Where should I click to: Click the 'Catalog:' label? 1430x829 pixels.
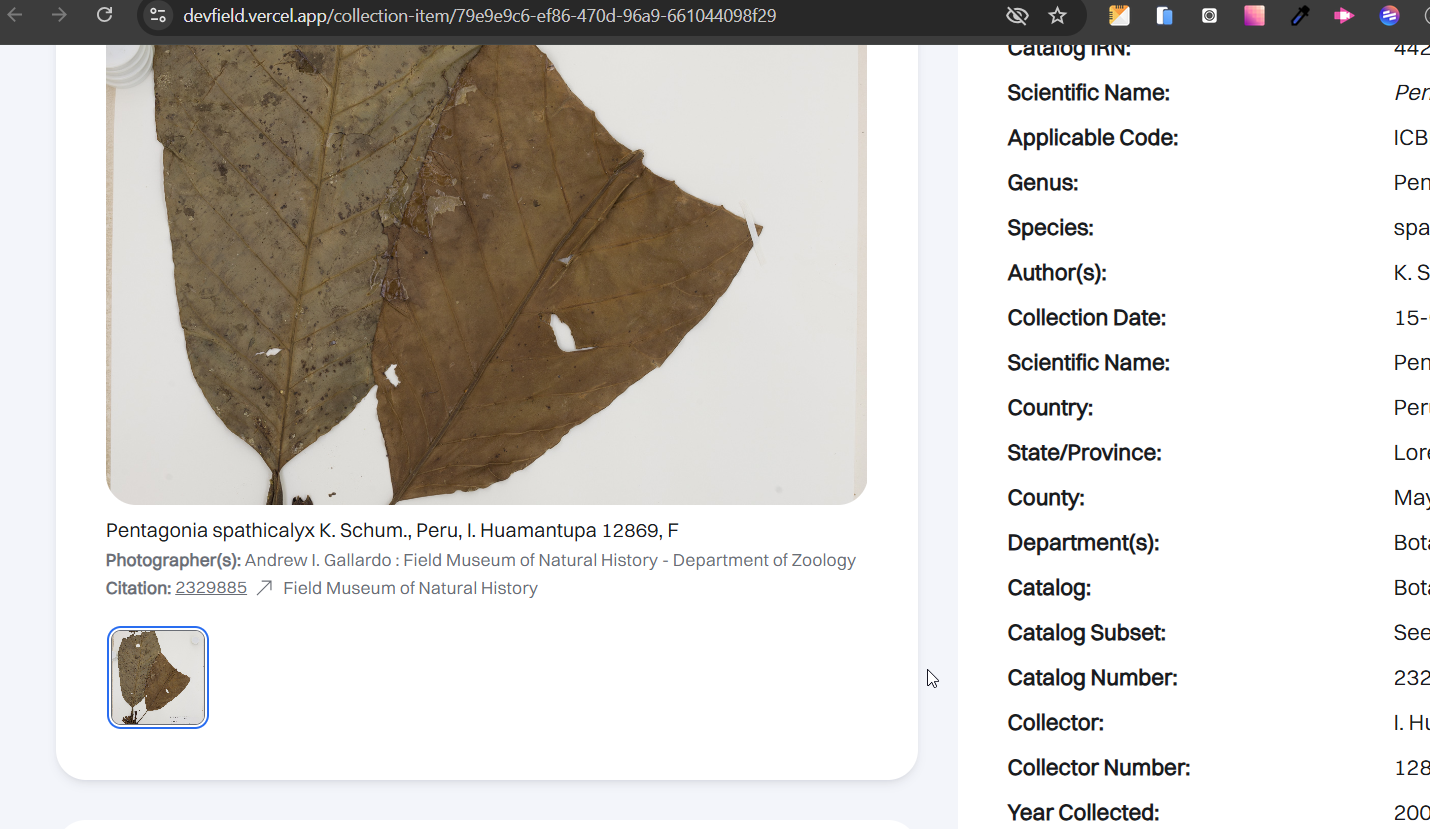1049,588
